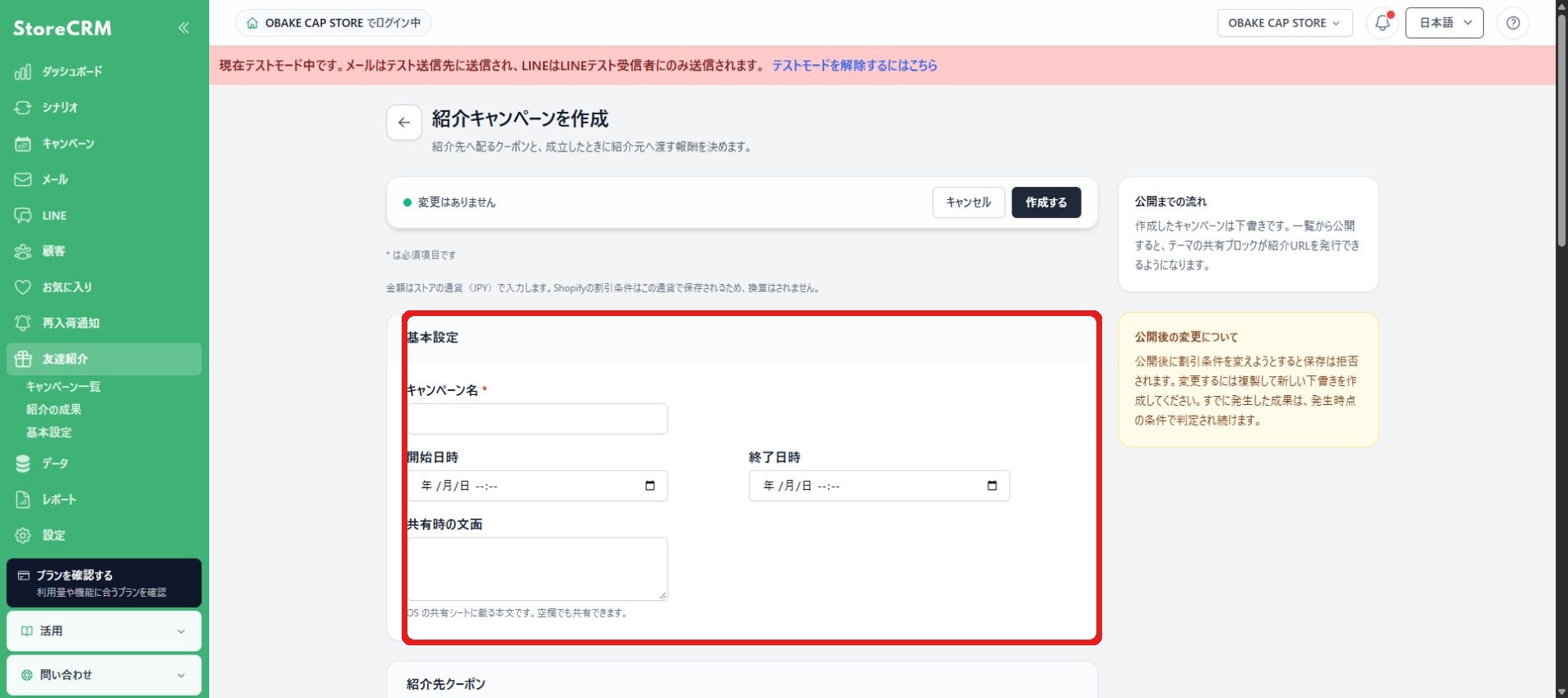
Task: Open the ダッシュボード bar chart icon
Action: point(23,72)
